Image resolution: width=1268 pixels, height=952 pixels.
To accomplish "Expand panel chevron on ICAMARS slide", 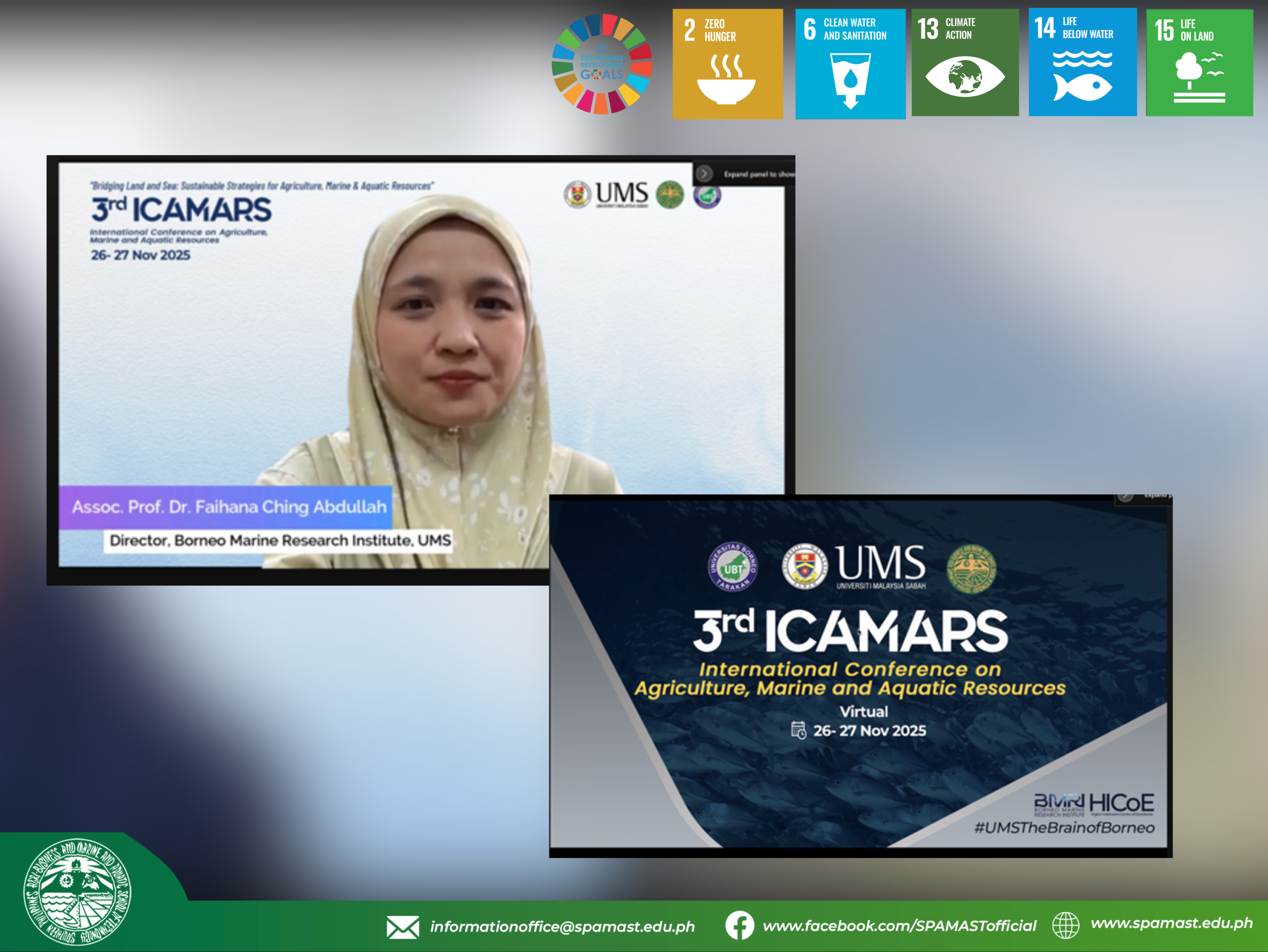I will (1125, 496).
